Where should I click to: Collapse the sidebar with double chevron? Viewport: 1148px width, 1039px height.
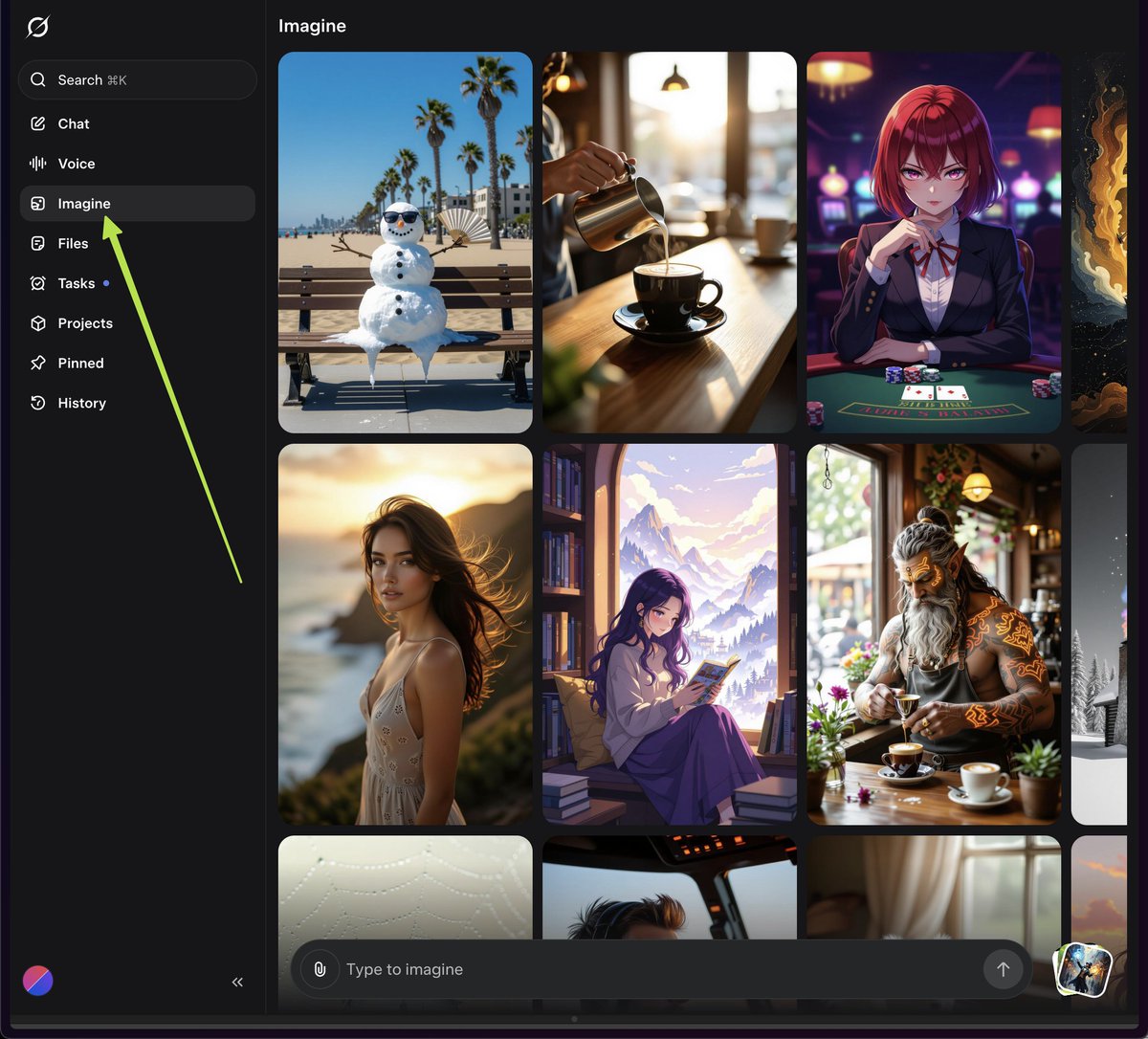[x=237, y=982]
